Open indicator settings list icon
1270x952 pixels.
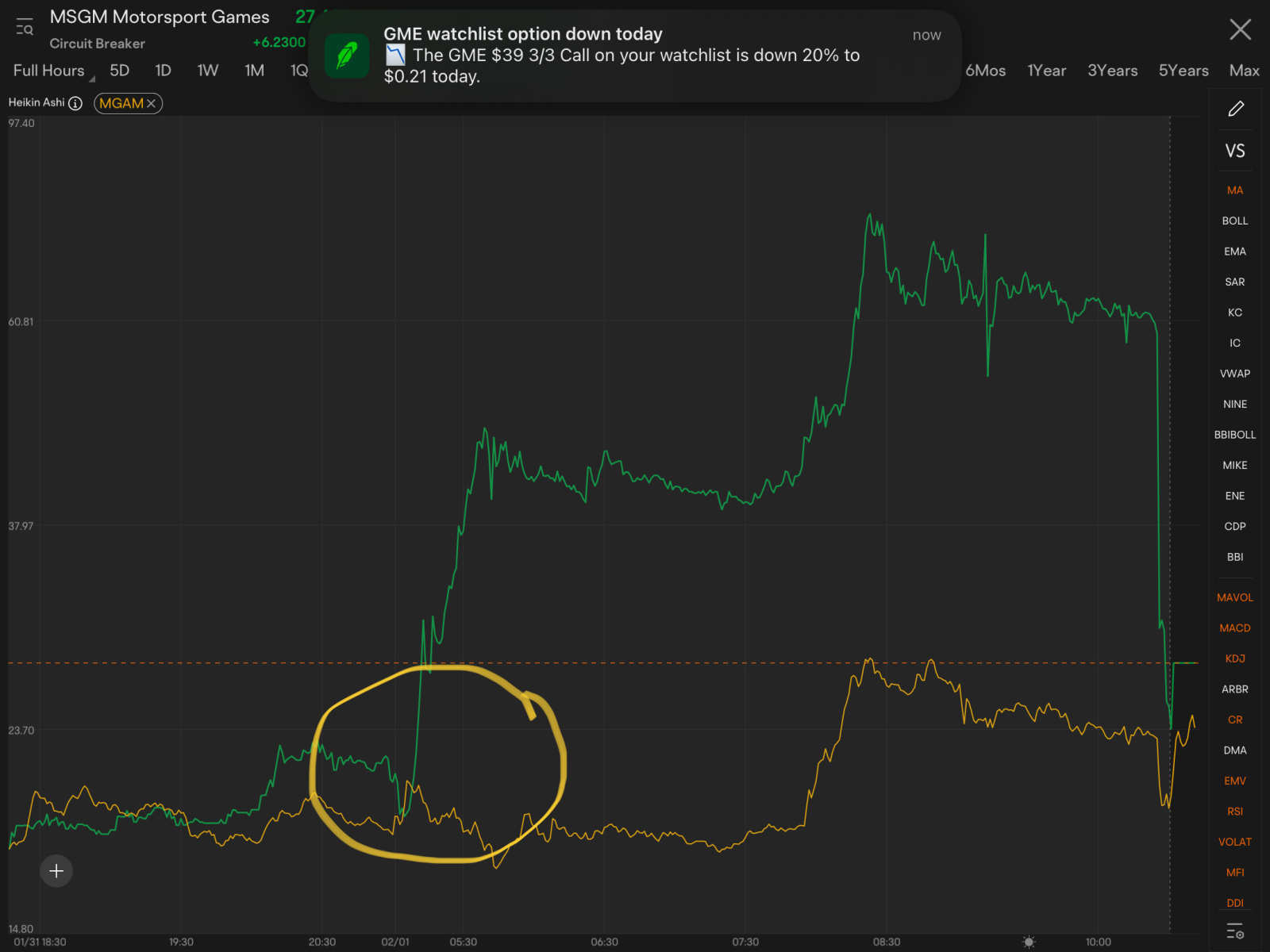[x=1235, y=931]
